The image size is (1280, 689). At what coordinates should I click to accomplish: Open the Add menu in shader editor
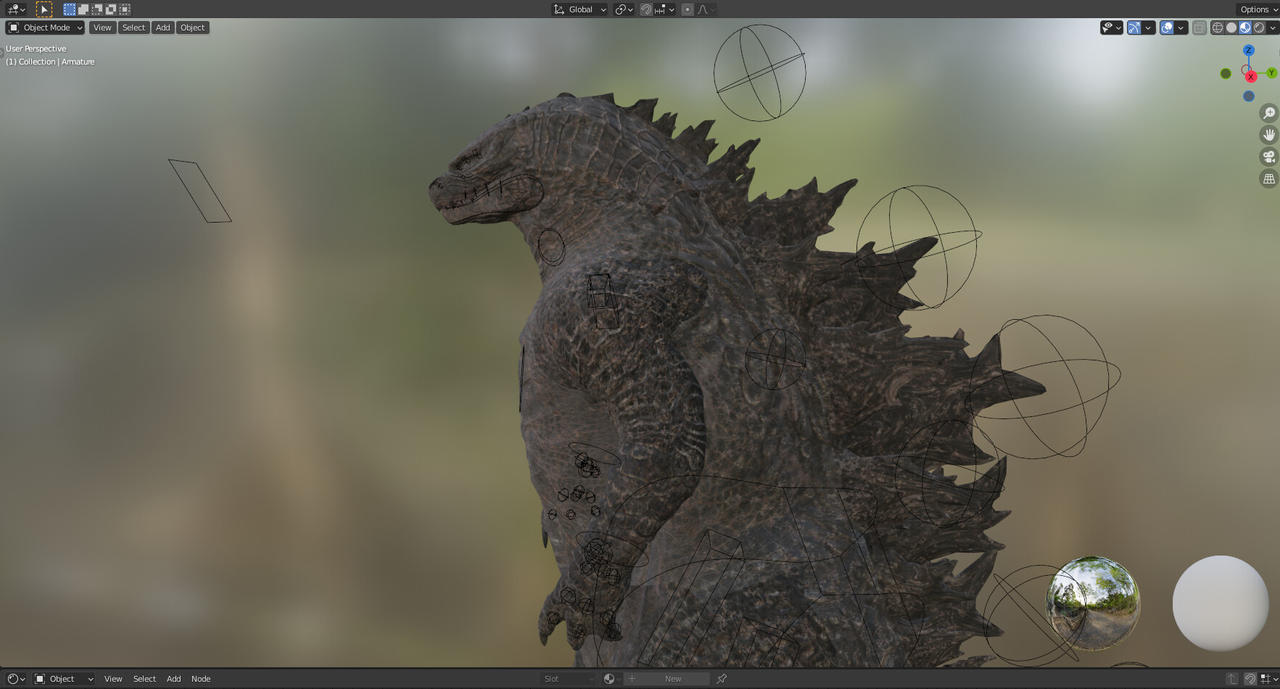(x=174, y=678)
